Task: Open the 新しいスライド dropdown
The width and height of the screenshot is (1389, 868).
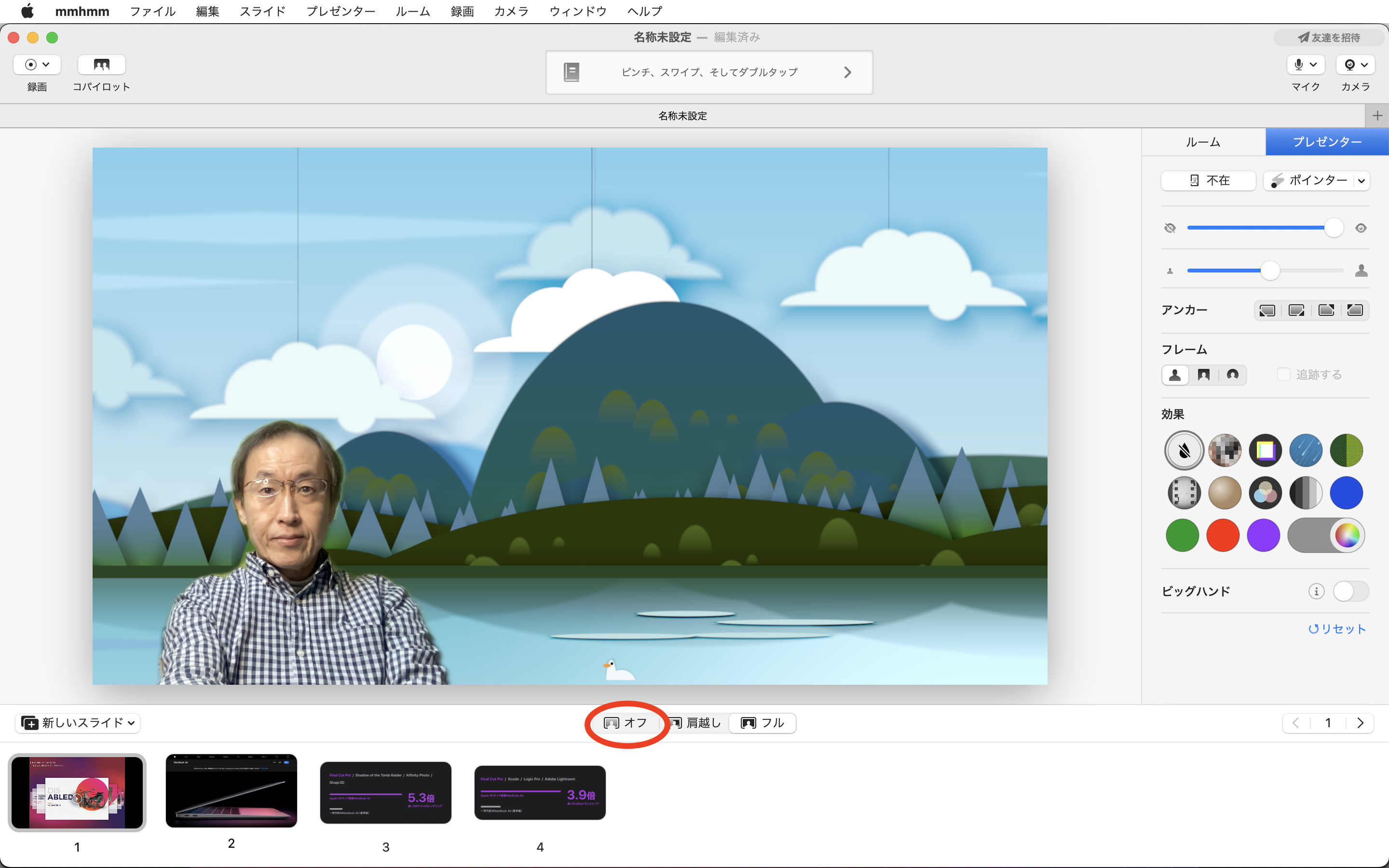Action: (78, 723)
